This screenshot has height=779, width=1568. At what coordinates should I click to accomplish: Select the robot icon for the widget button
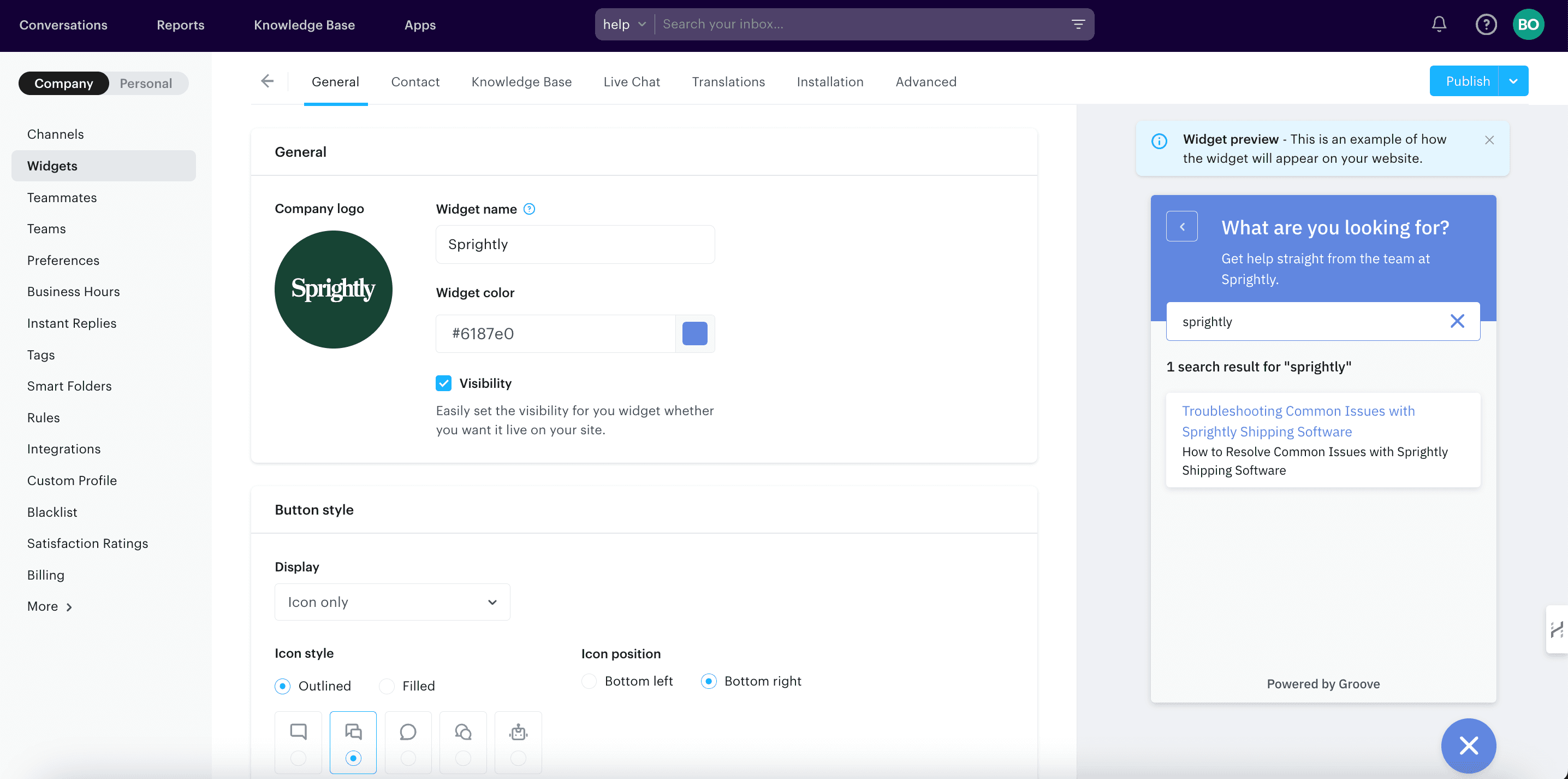pos(518,731)
